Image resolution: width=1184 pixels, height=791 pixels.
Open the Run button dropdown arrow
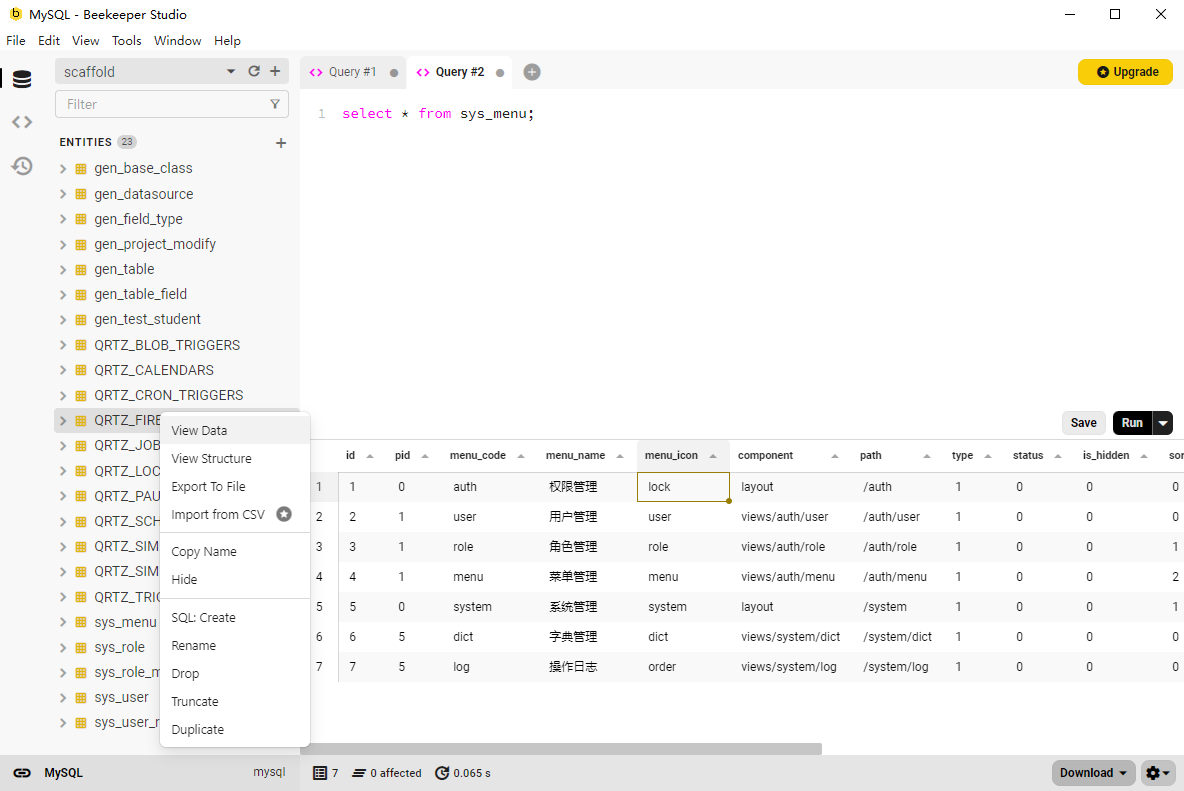point(1162,423)
